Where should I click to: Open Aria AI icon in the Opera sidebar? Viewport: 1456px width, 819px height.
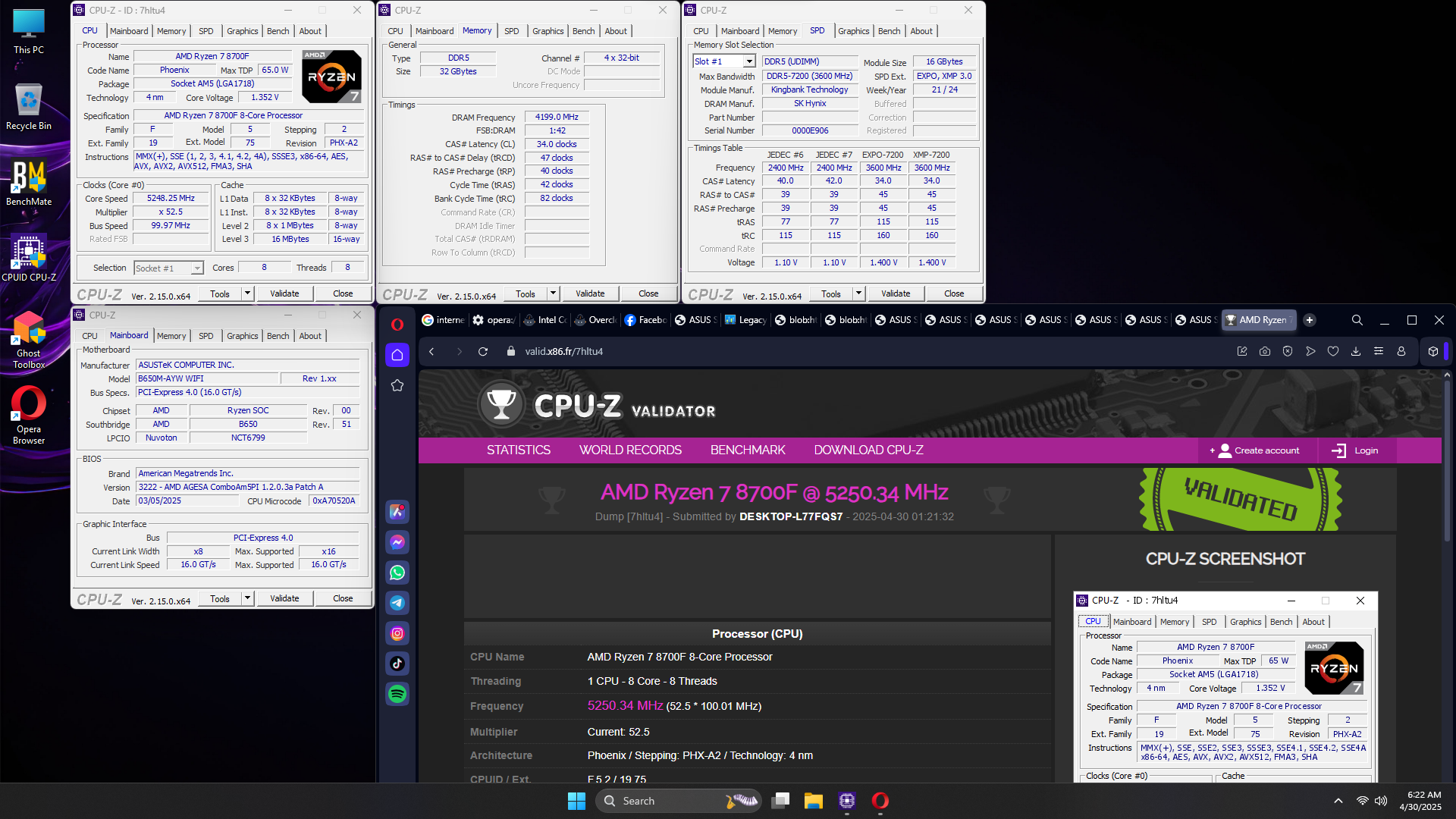point(397,511)
